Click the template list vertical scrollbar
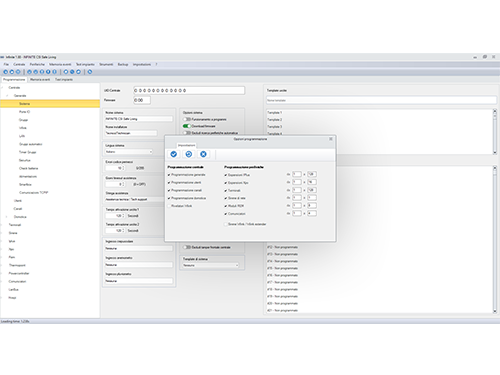 pyautogui.click(x=495, y=132)
